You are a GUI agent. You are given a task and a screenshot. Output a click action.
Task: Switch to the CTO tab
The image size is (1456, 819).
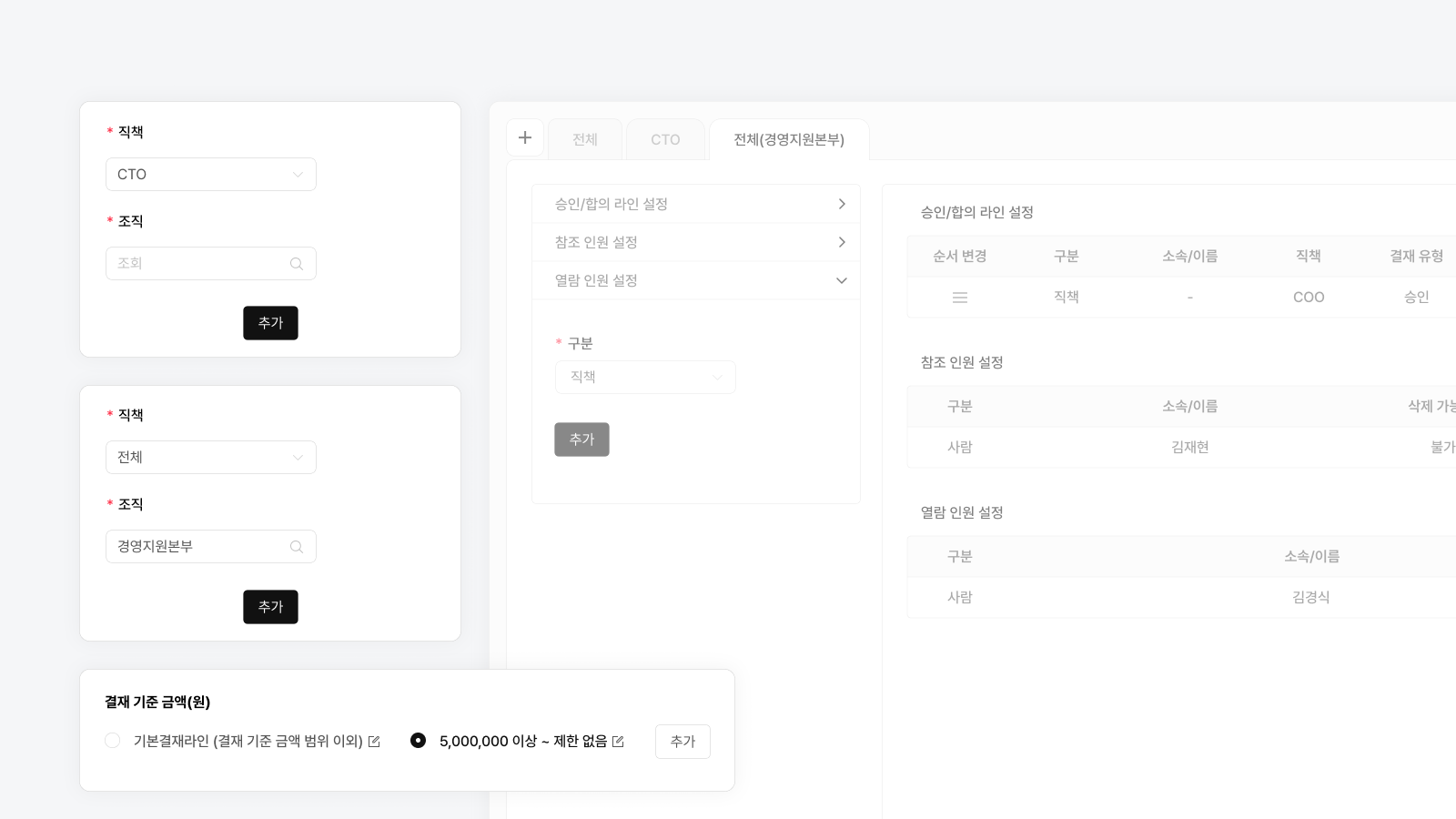[x=665, y=139]
